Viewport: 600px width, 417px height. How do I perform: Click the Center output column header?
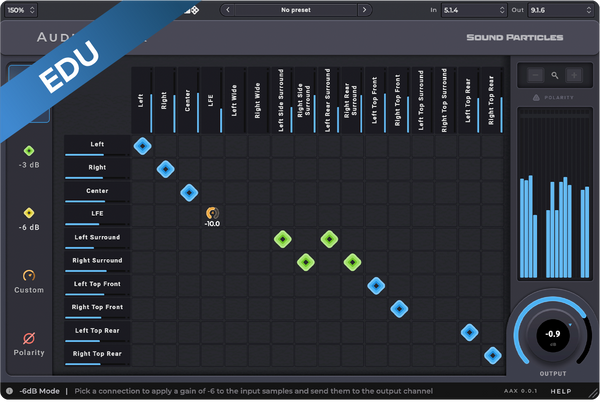[188, 100]
